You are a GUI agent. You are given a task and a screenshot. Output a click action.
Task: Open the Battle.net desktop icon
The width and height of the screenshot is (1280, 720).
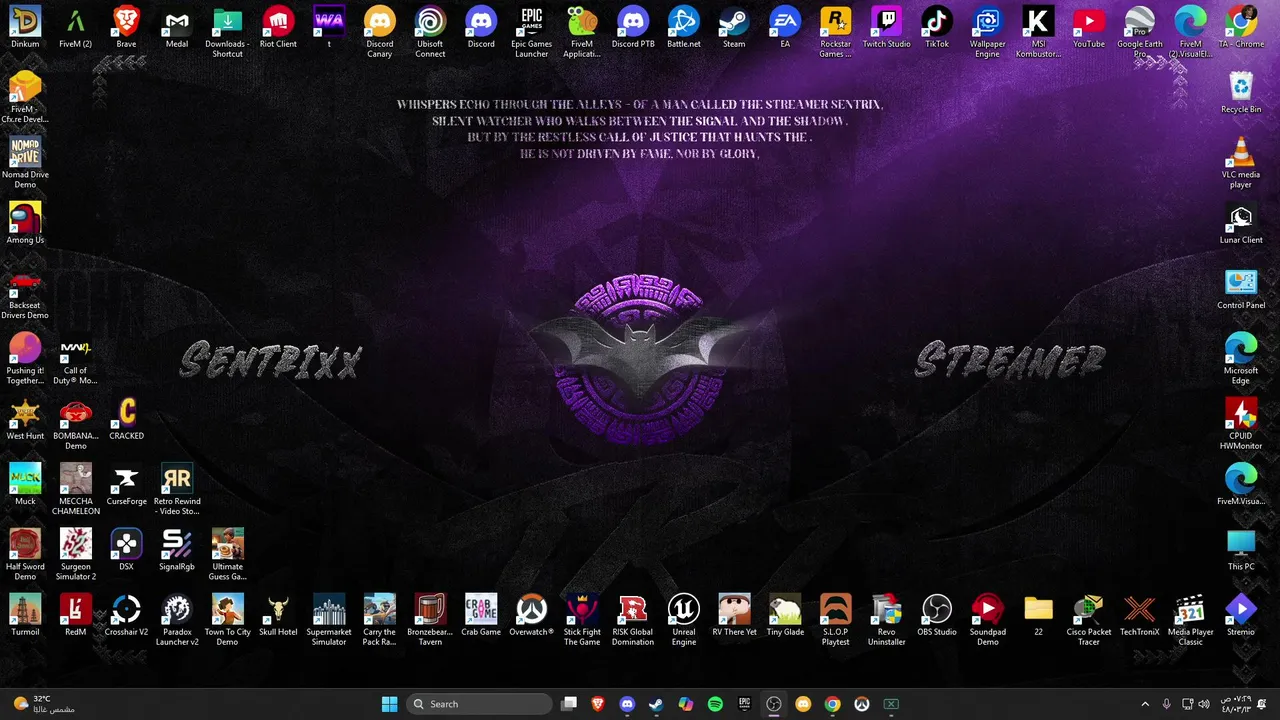(684, 27)
